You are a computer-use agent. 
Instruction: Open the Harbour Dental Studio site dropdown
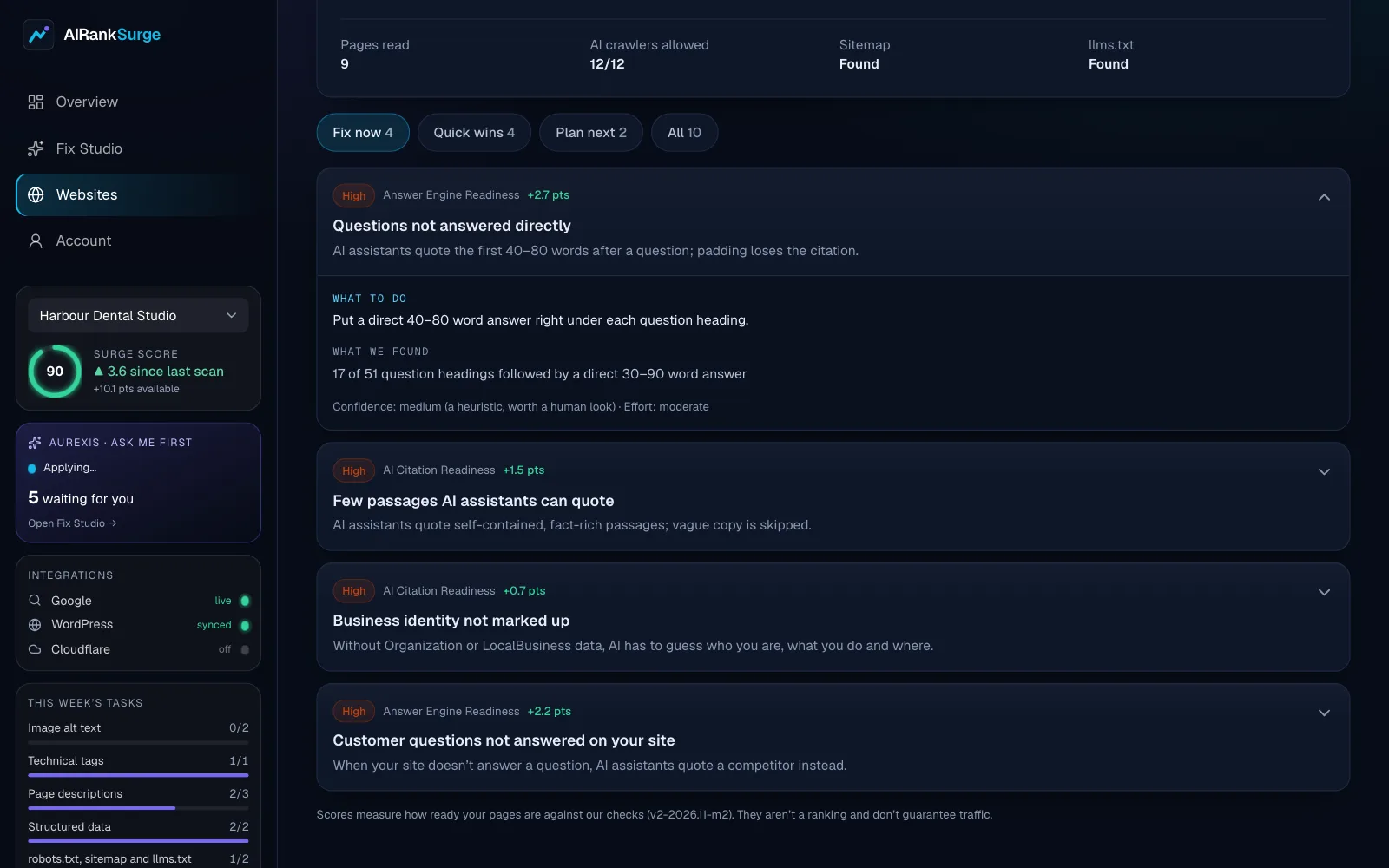coord(138,315)
